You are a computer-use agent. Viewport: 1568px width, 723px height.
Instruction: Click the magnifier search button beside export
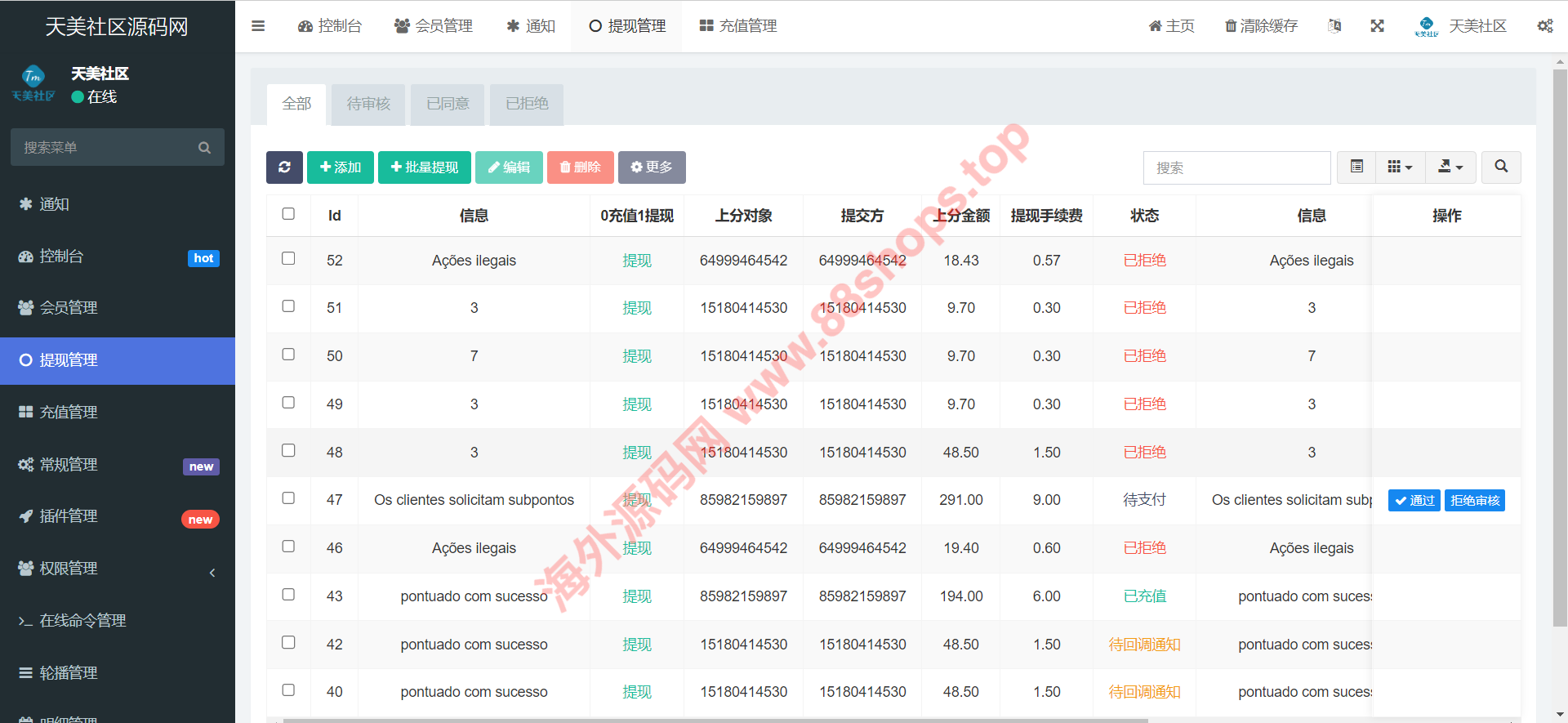click(1501, 167)
